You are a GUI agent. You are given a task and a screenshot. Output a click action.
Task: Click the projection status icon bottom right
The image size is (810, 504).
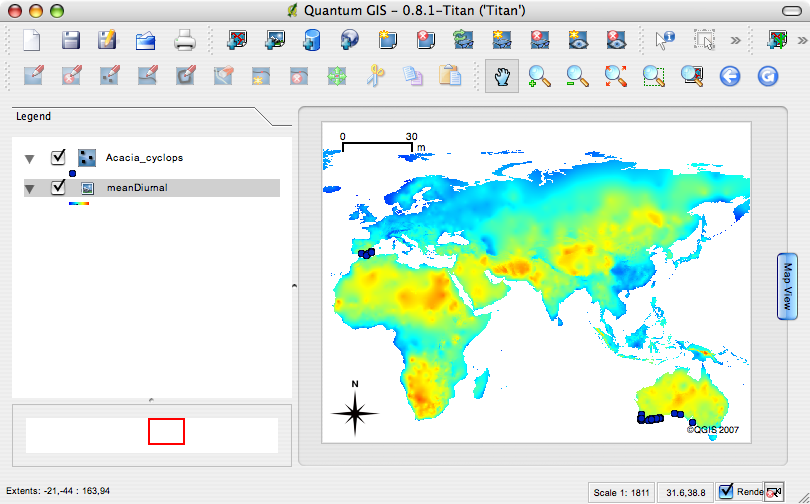click(x=774, y=492)
